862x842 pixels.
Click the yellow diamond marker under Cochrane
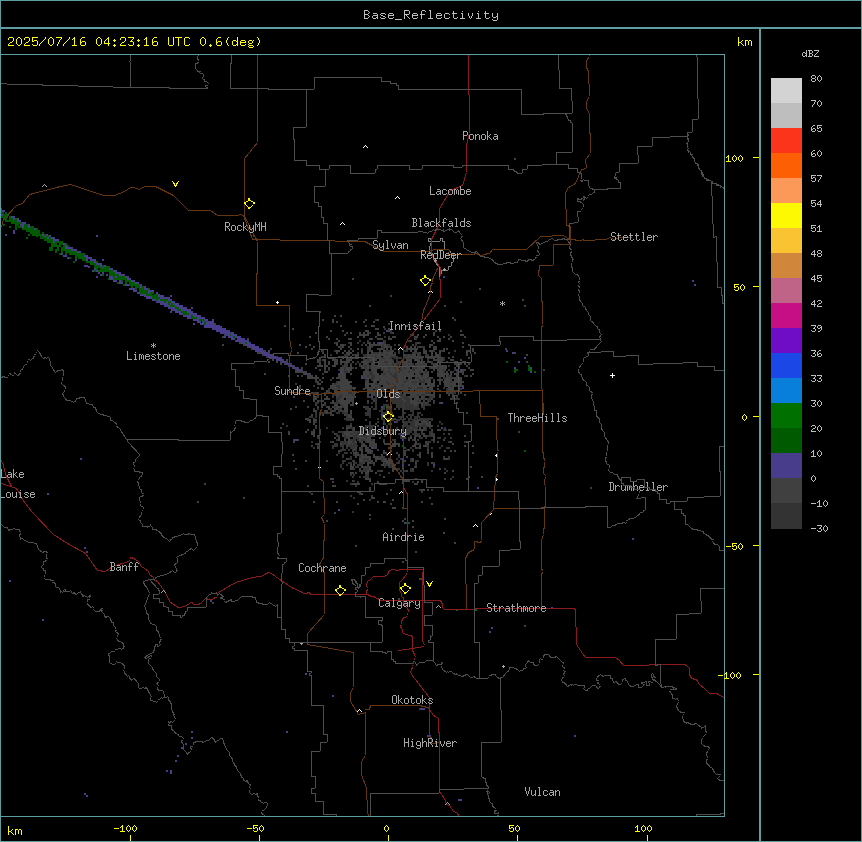pos(340,590)
